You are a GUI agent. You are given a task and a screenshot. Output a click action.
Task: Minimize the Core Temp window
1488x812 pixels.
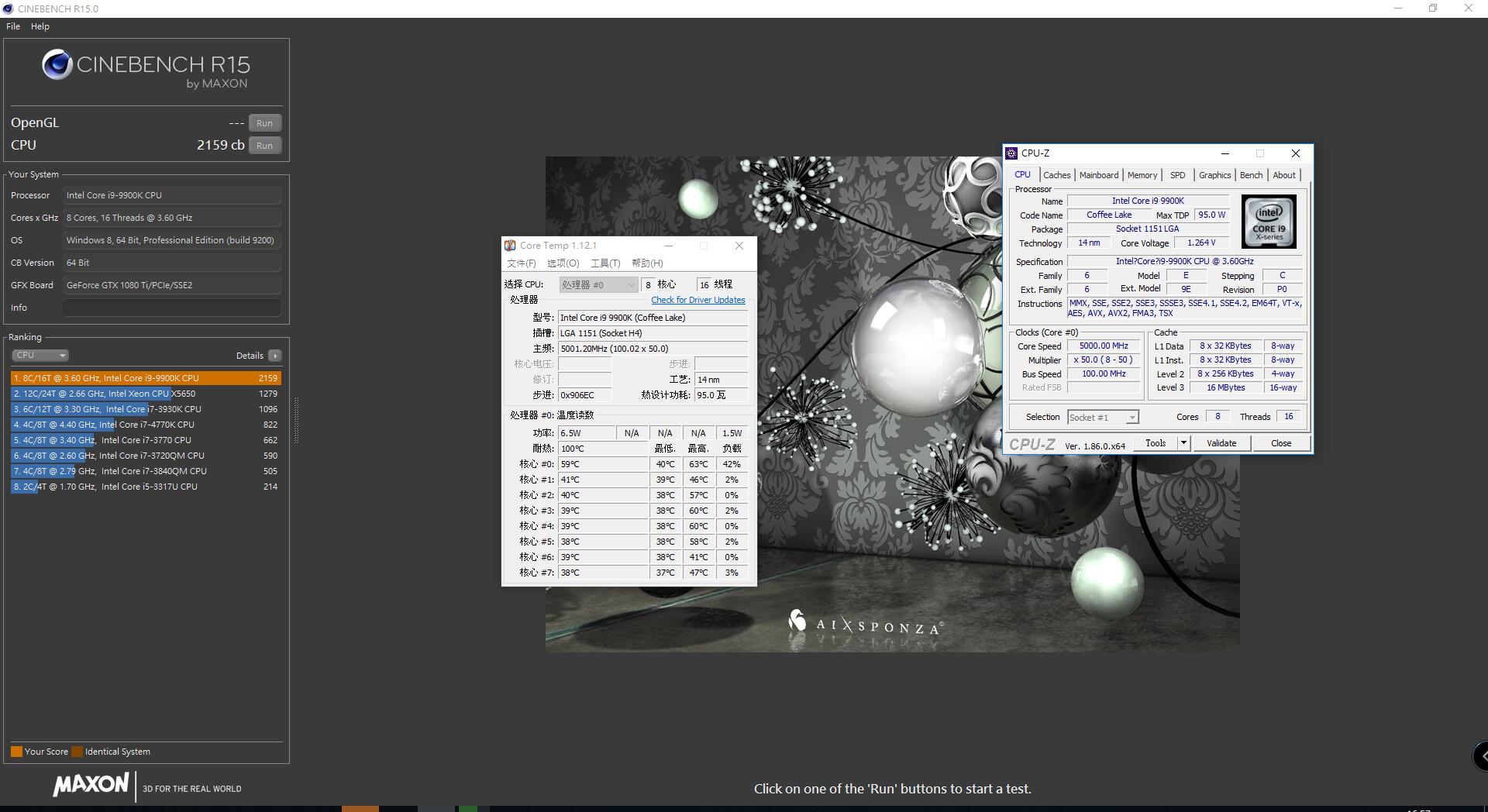click(668, 246)
